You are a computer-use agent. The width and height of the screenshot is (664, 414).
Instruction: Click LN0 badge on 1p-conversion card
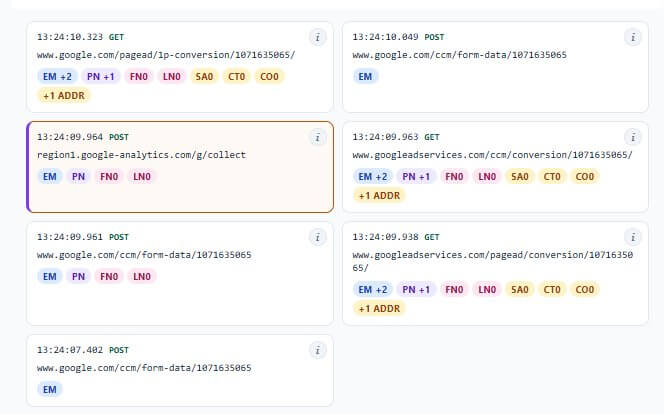click(x=172, y=77)
